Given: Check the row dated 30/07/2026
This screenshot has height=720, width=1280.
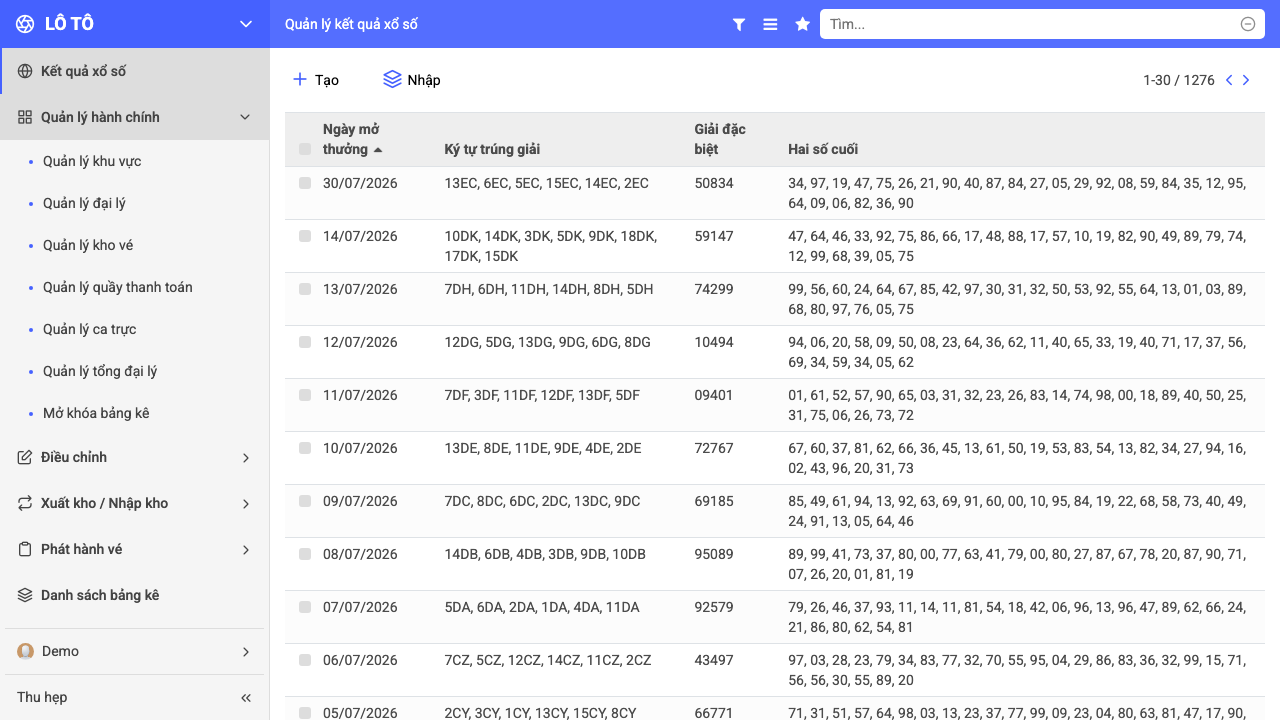Looking at the screenshot, I should 305,183.
